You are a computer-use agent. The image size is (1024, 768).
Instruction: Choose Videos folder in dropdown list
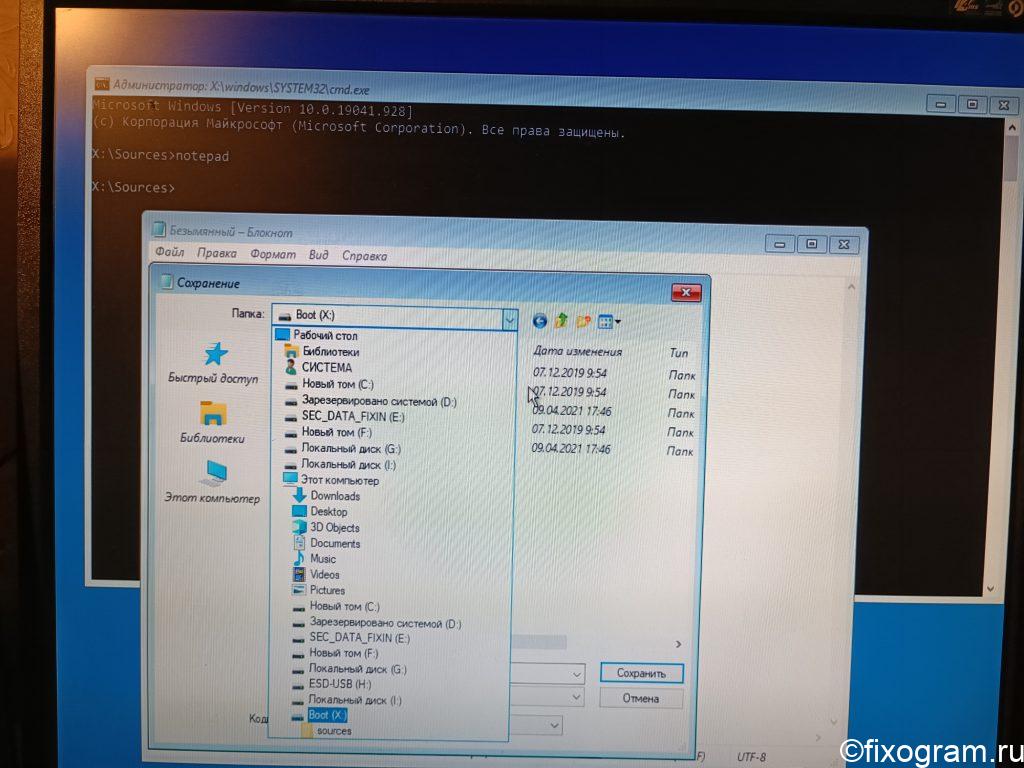coord(316,574)
